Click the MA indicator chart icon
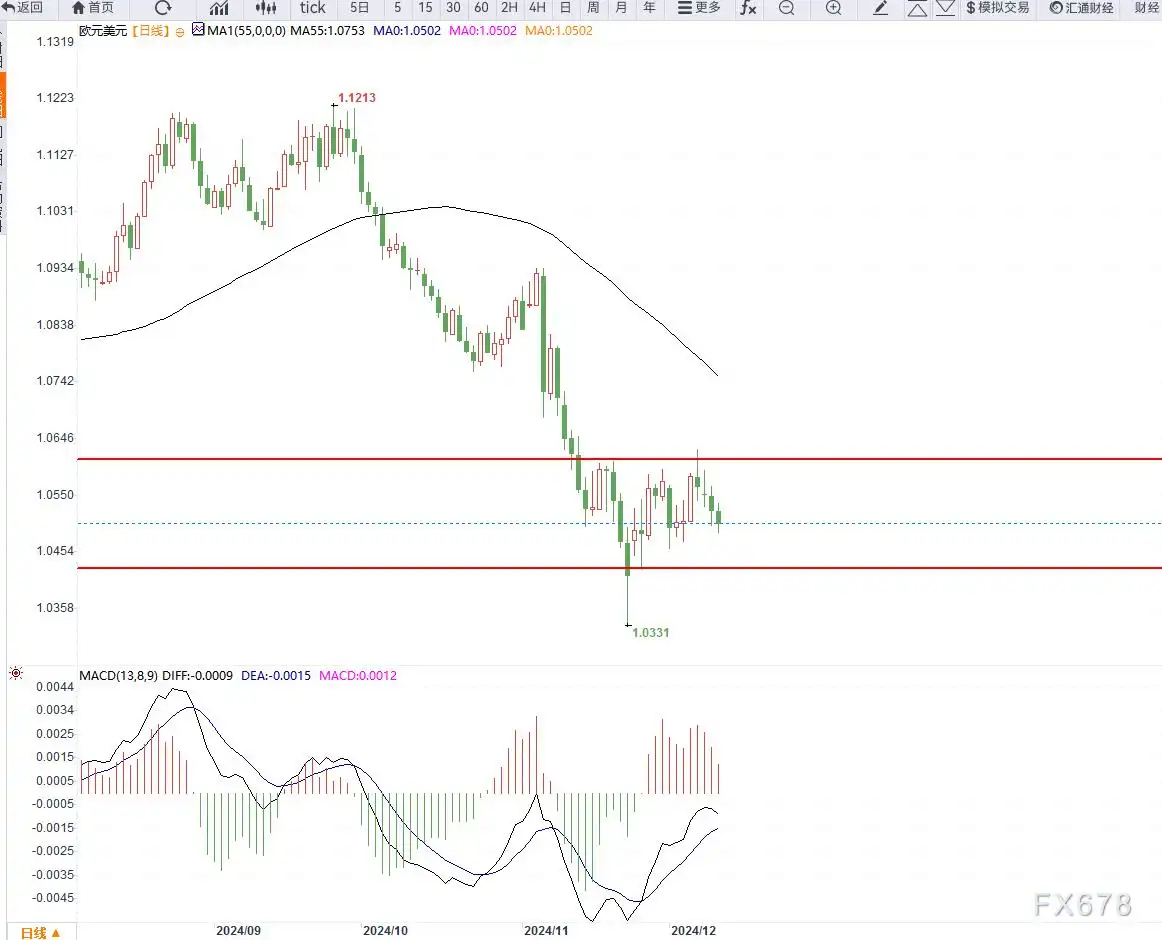Image resolution: width=1162 pixels, height=940 pixels. (198, 30)
